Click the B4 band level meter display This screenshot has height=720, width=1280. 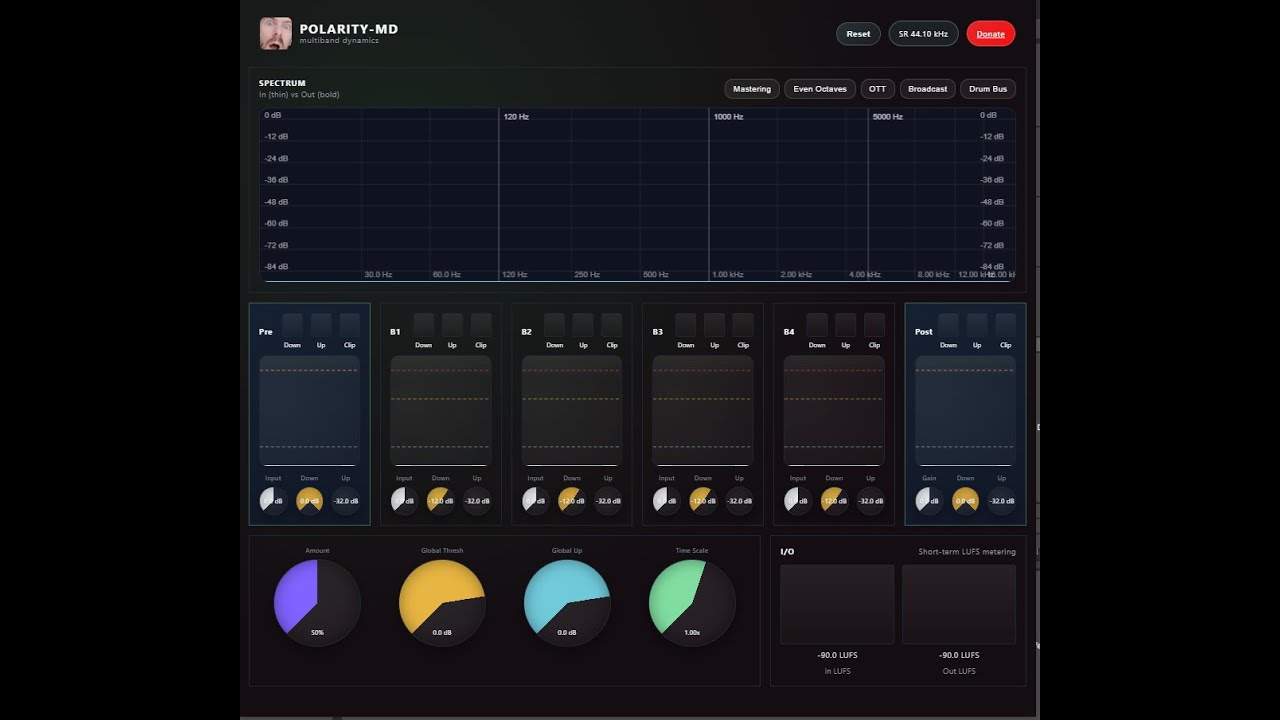click(834, 411)
